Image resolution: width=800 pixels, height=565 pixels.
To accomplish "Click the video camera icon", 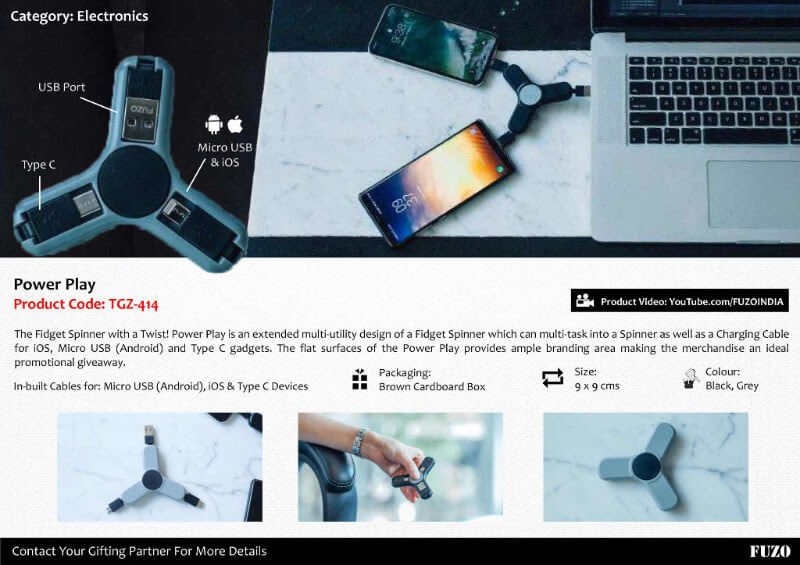I will pyautogui.click(x=585, y=301).
